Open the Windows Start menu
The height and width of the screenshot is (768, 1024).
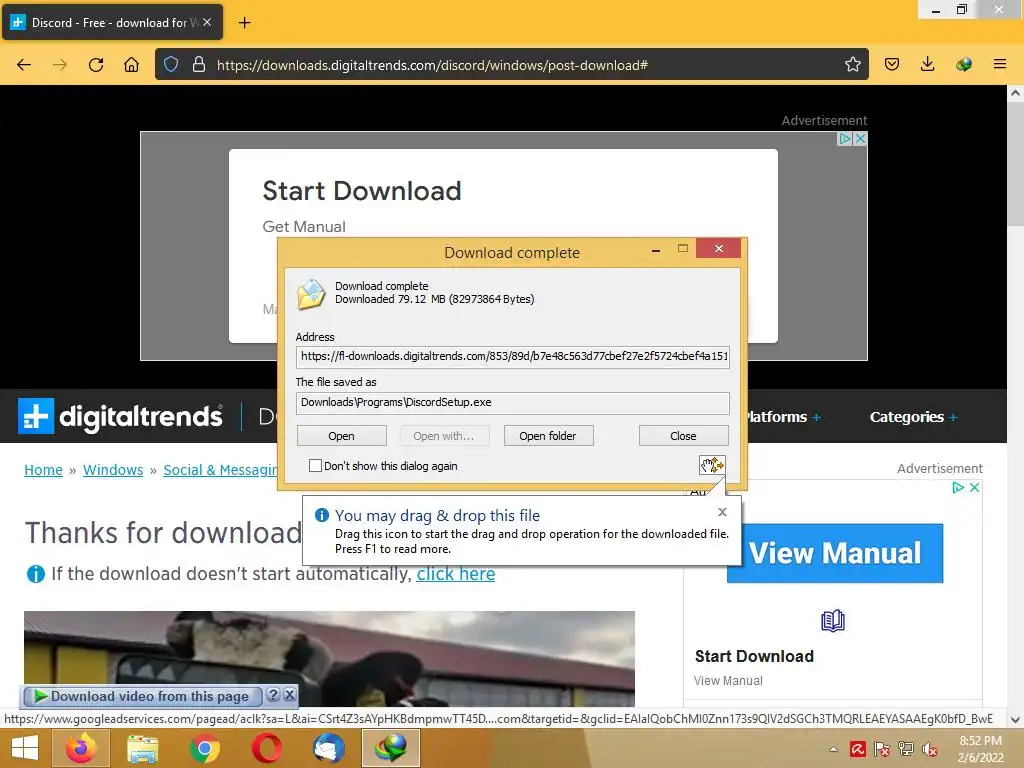[25, 748]
